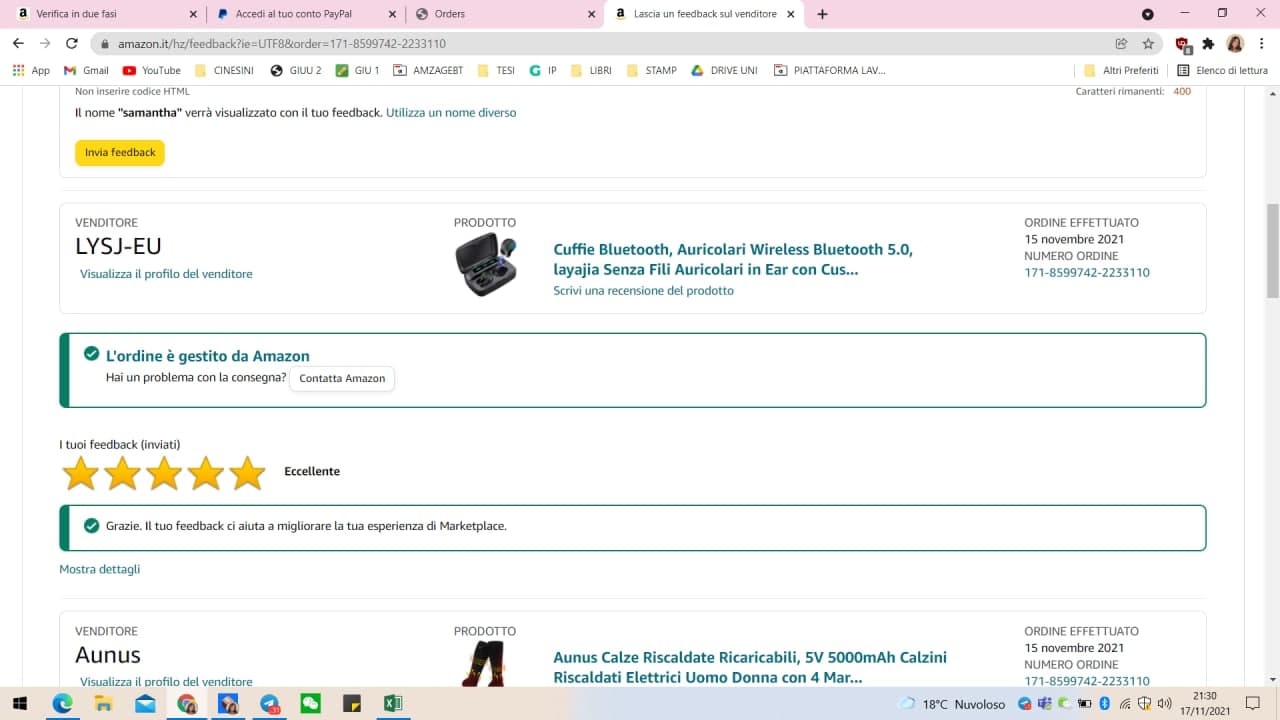This screenshot has width=1280, height=720.
Task: Click the share page icon in address bar
Action: pyautogui.click(x=1121, y=44)
